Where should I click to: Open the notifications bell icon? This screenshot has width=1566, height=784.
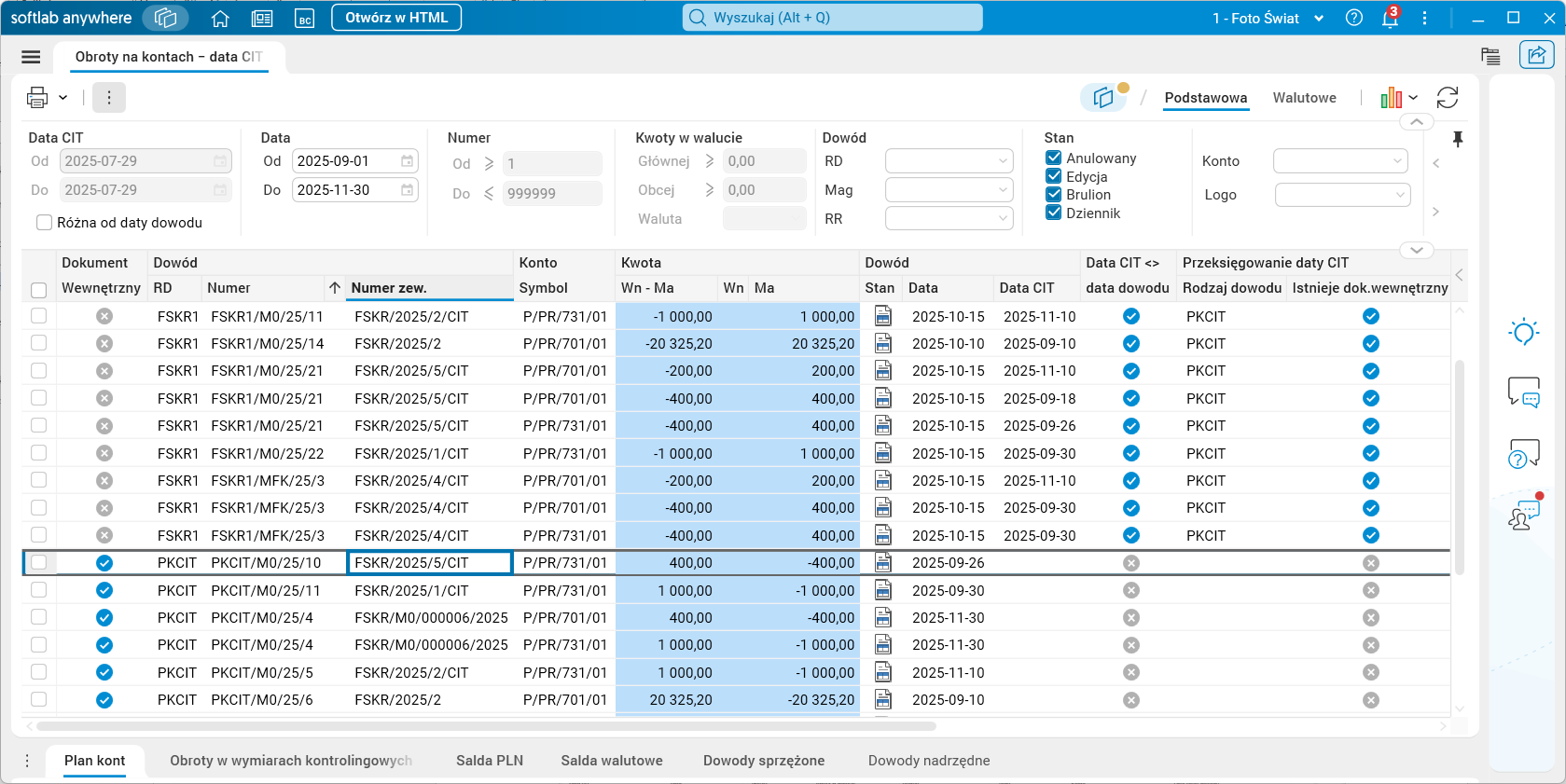tap(1390, 19)
